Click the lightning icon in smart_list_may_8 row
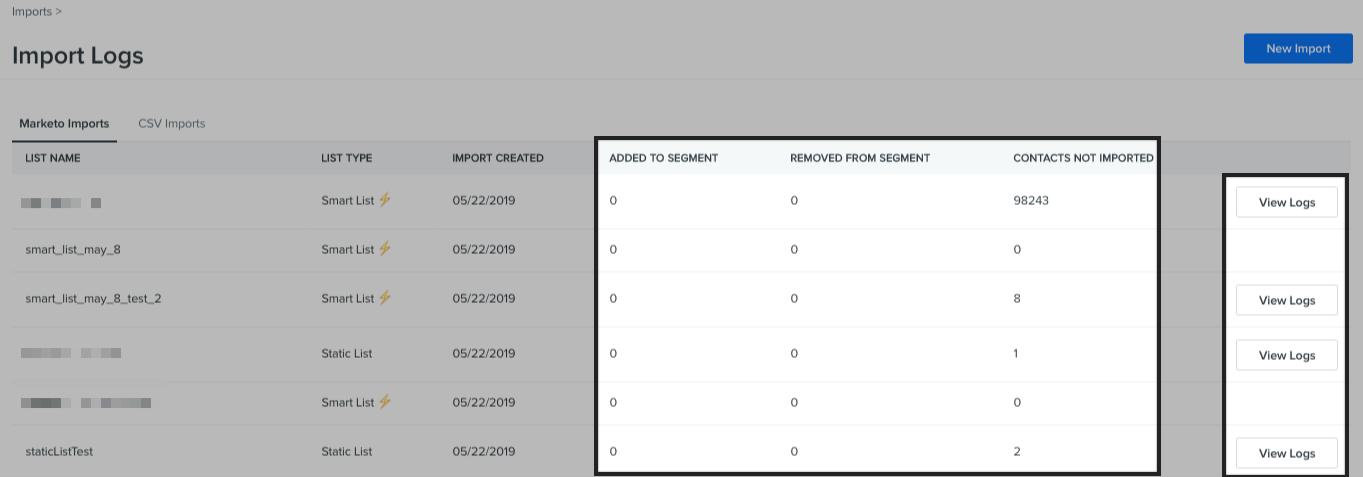The height and width of the screenshot is (477, 1363). tap(385, 249)
